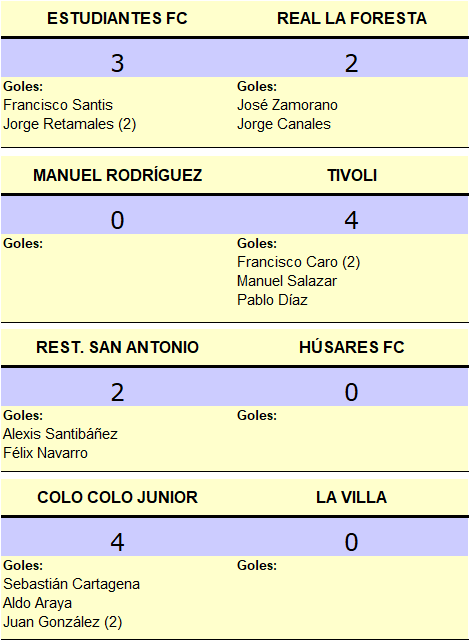Select the REAL LA FORESTA team name
The height and width of the screenshot is (640, 469).
coord(352,18)
